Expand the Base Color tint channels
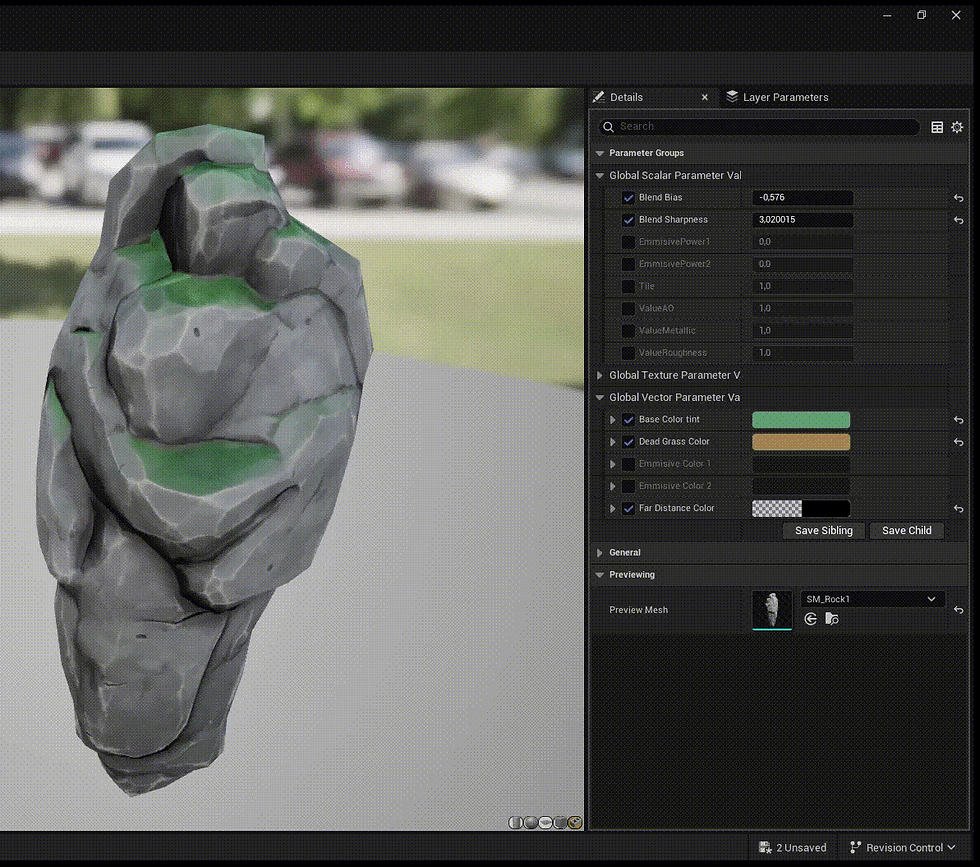The height and width of the screenshot is (867, 980). click(x=612, y=420)
